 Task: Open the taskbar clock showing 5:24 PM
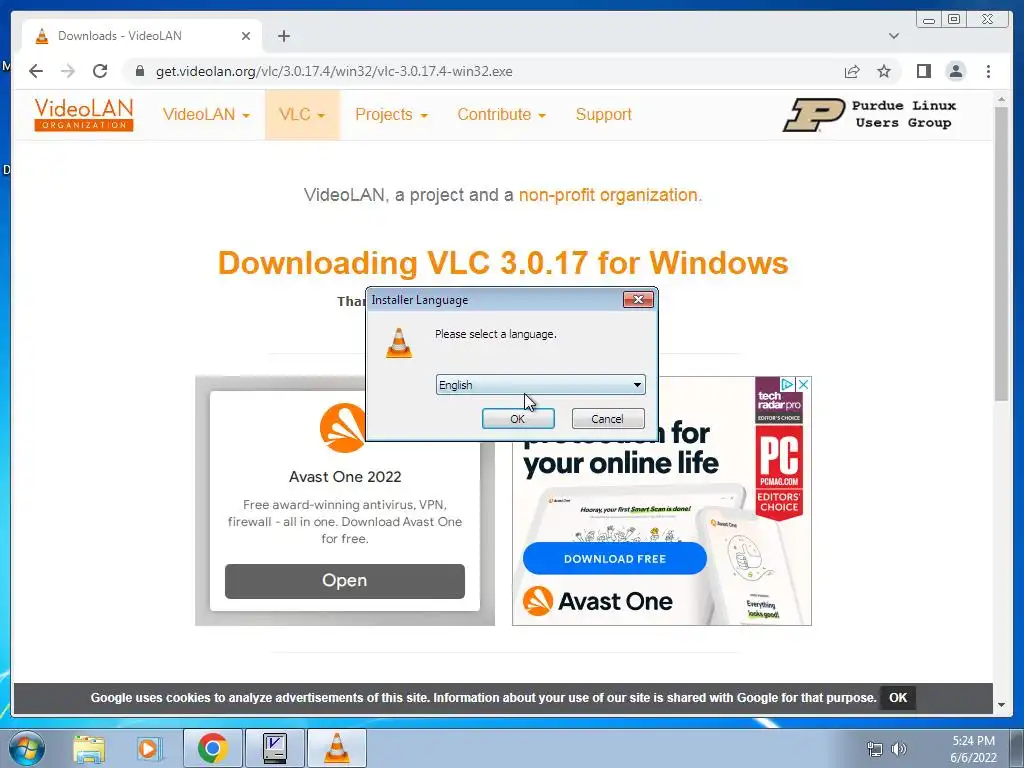pos(973,749)
